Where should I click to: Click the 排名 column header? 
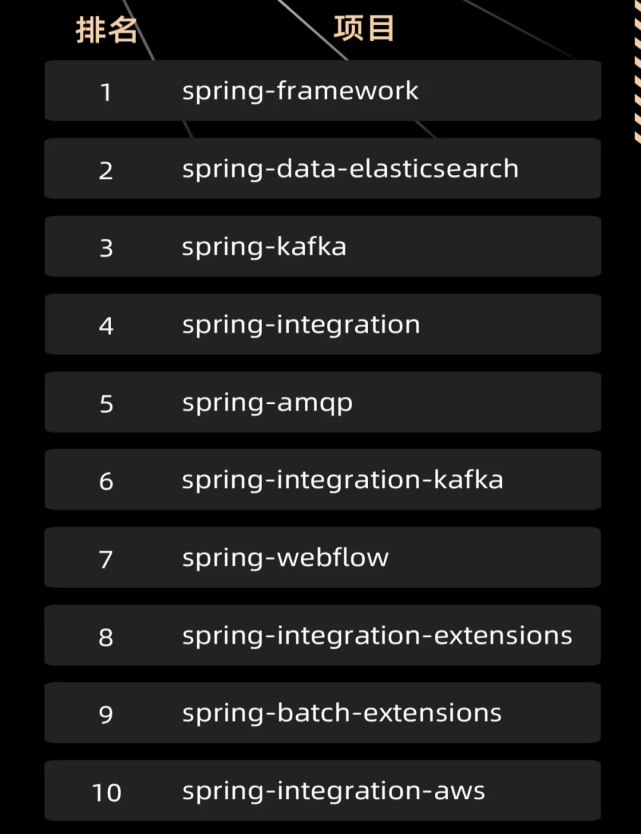pos(106,29)
